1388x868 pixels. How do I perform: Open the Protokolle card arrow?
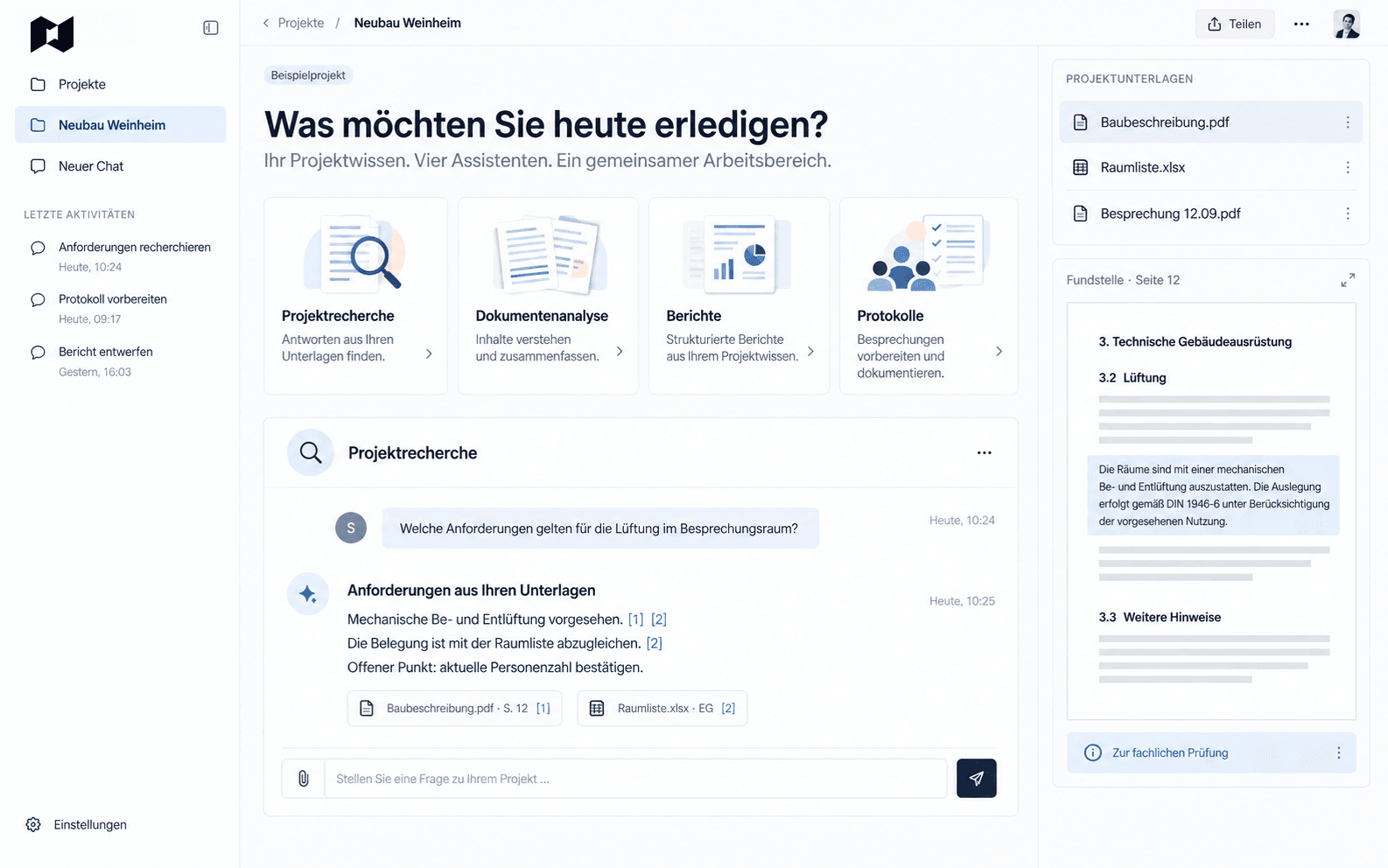coord(999,351)
